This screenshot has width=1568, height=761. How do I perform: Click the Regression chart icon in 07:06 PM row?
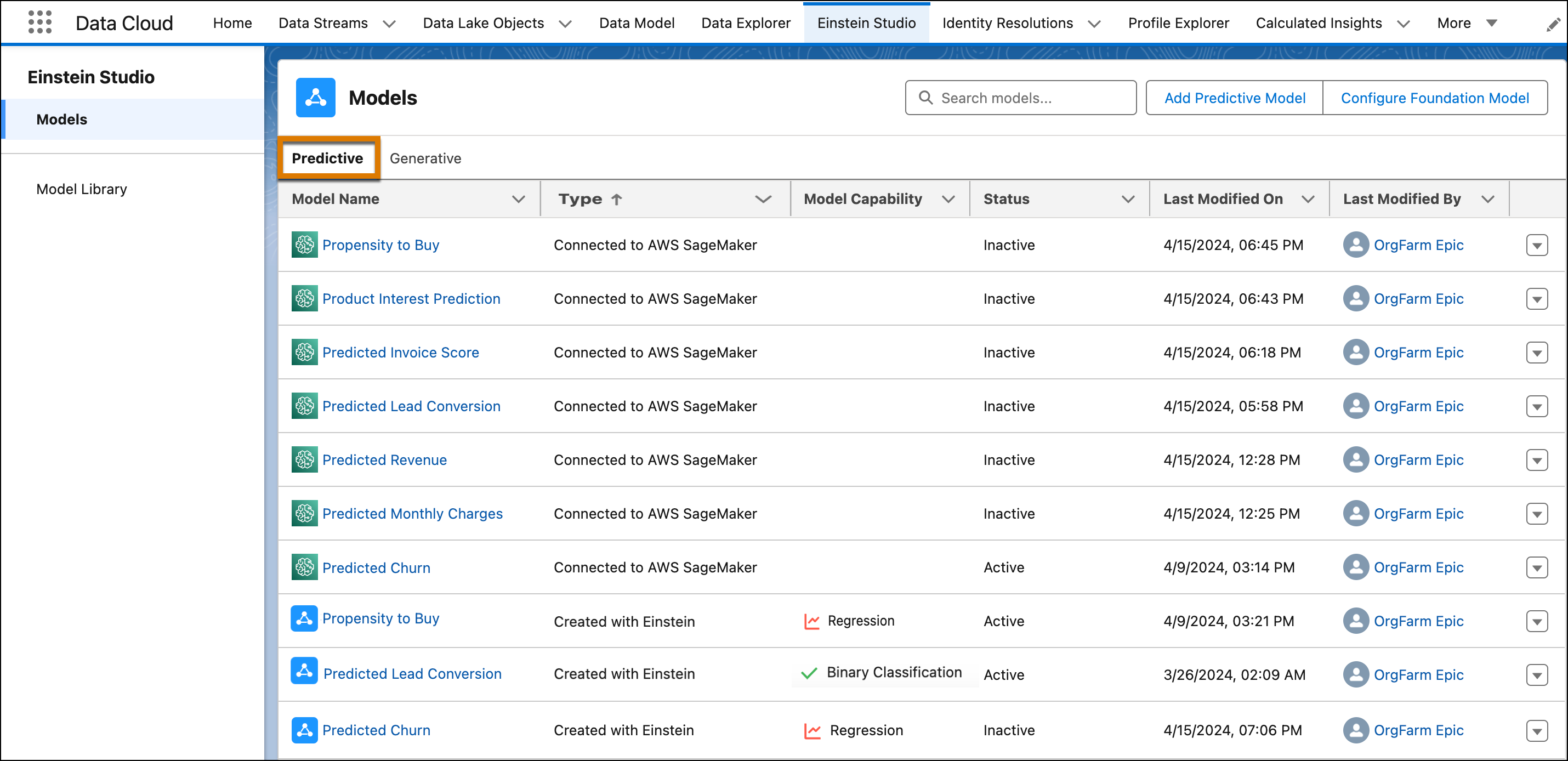click(x=812, y=730)
